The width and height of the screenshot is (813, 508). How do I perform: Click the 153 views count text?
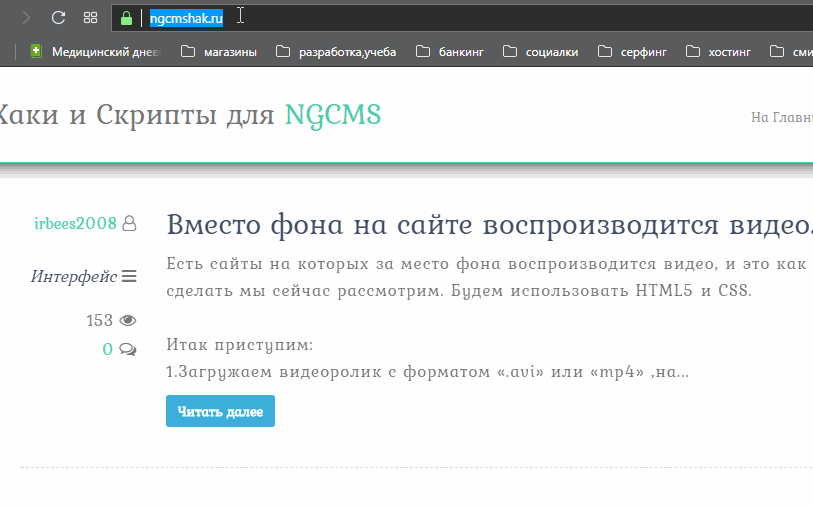(x=100, y=320)
